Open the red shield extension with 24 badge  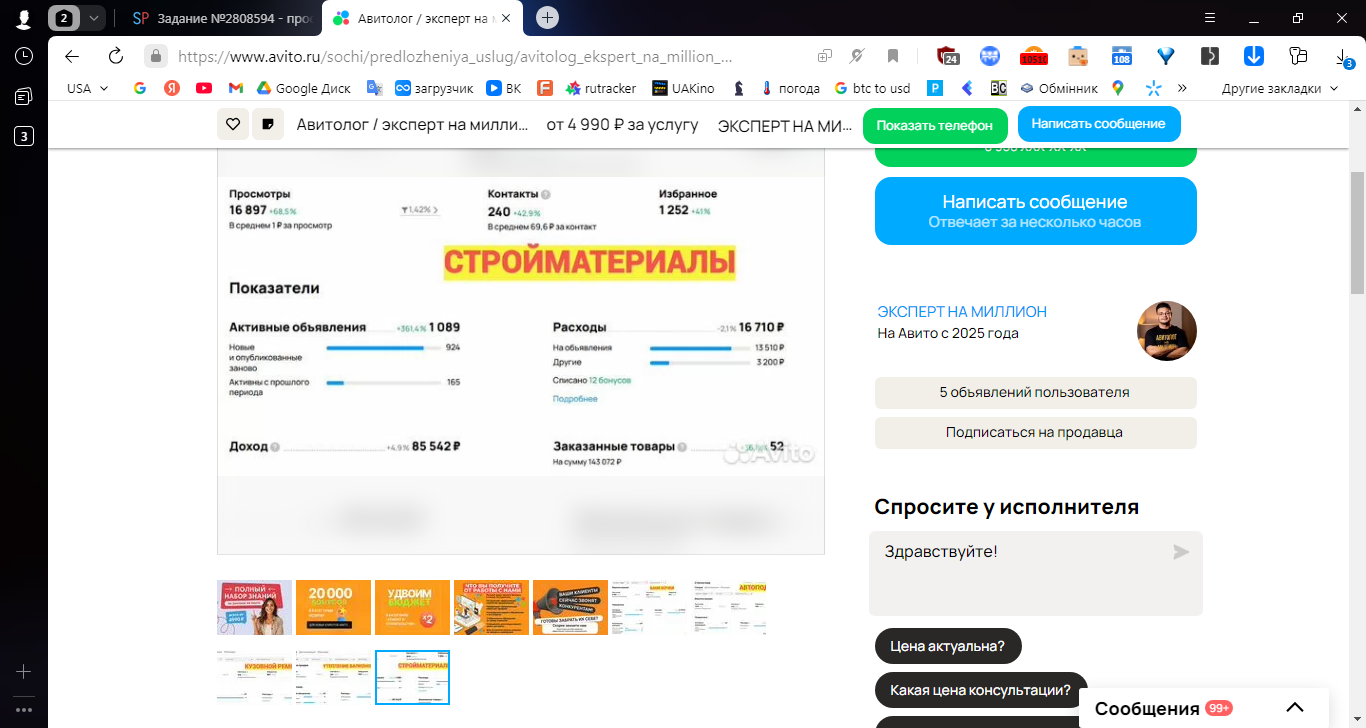[x=947, y=56]
